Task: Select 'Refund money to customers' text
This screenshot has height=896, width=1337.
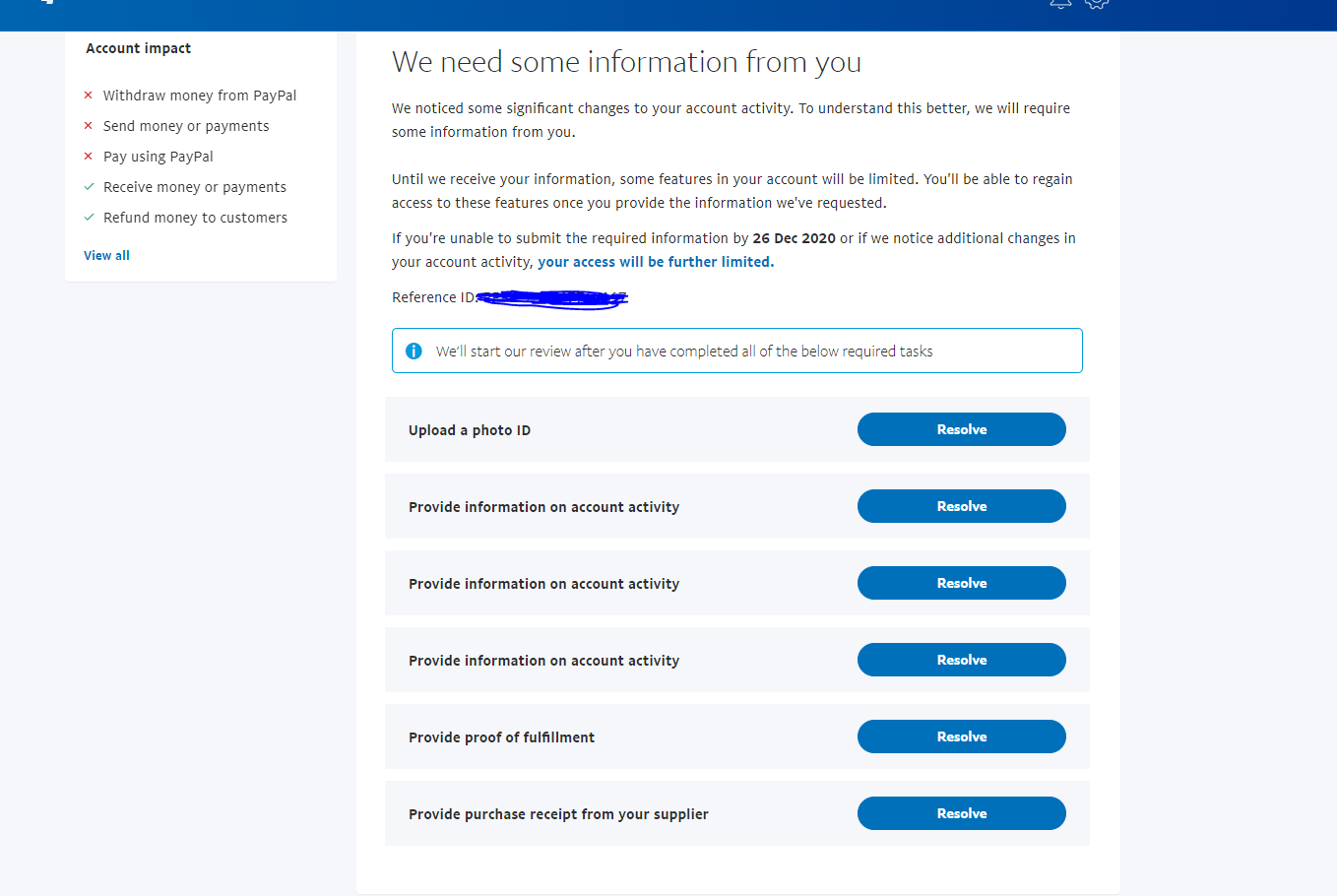Action: (x=195, y=218)
